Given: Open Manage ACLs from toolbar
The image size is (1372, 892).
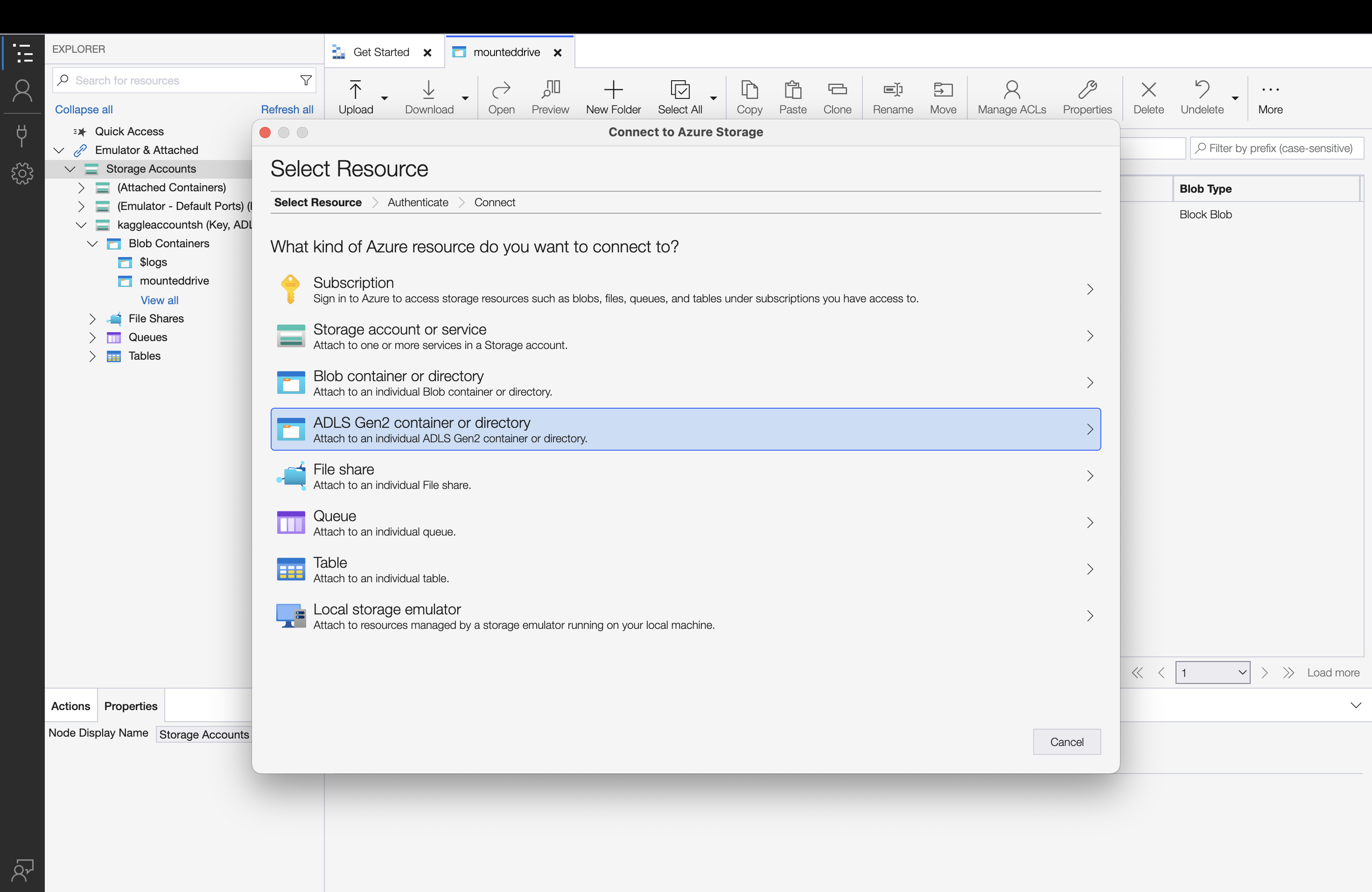Looking at the screenshot, I should point(1012,98).
